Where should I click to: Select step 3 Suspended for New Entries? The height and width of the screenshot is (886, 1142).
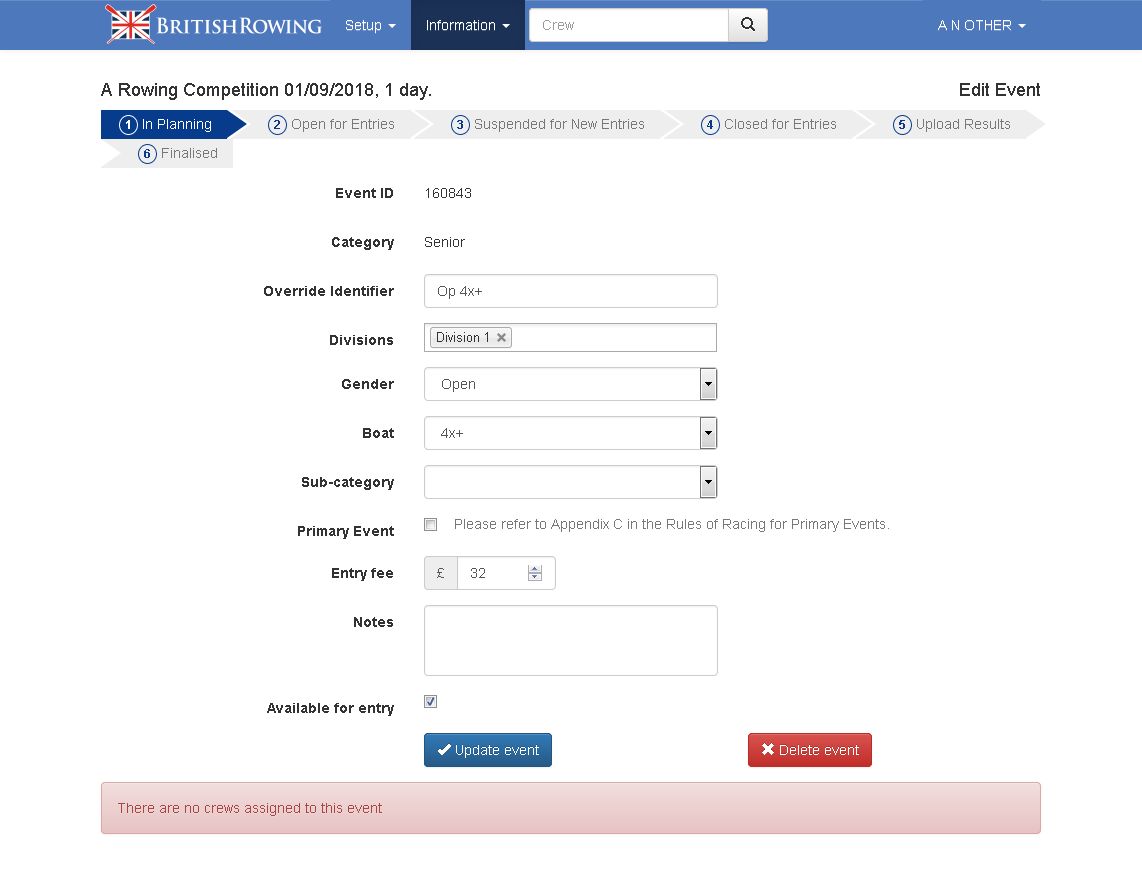click(x=548, y=125)
